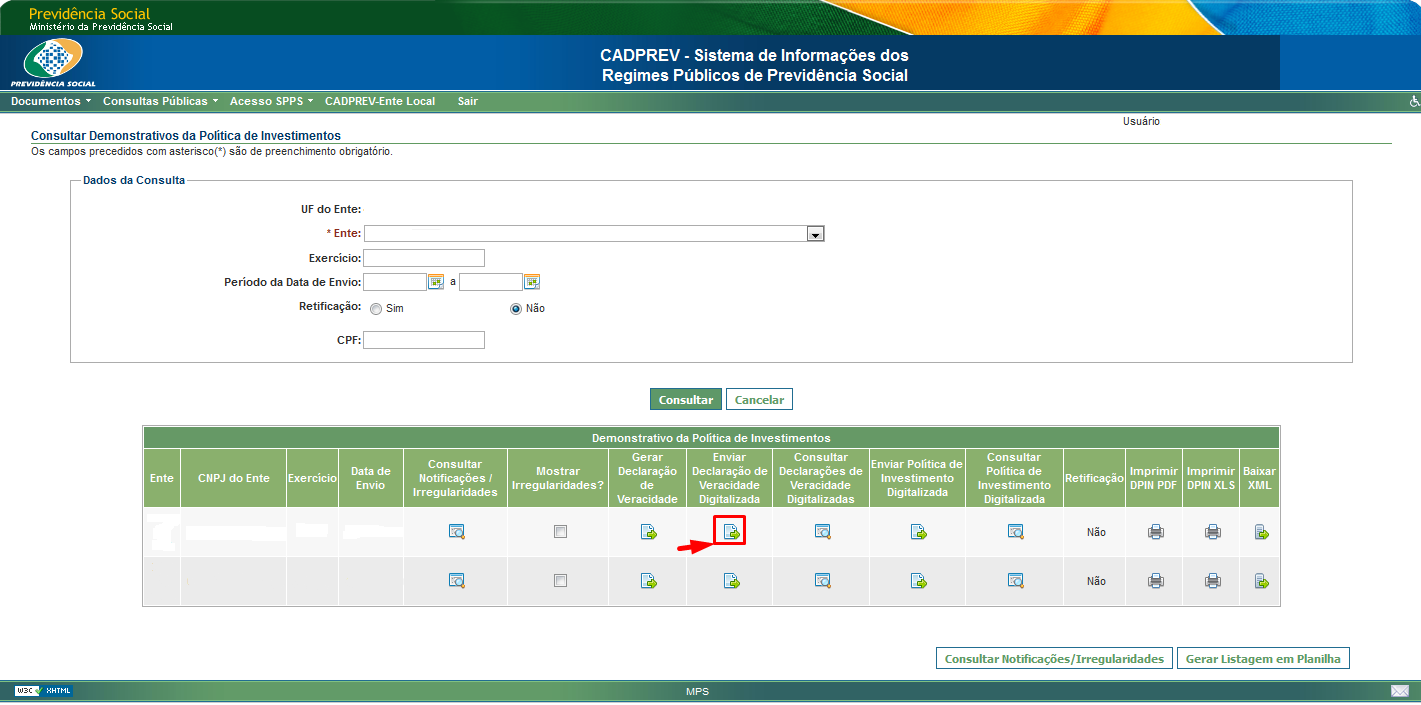Check Mostrar Irregularidades box in first row
1421x705 pixels.
(x=560, y=532)
